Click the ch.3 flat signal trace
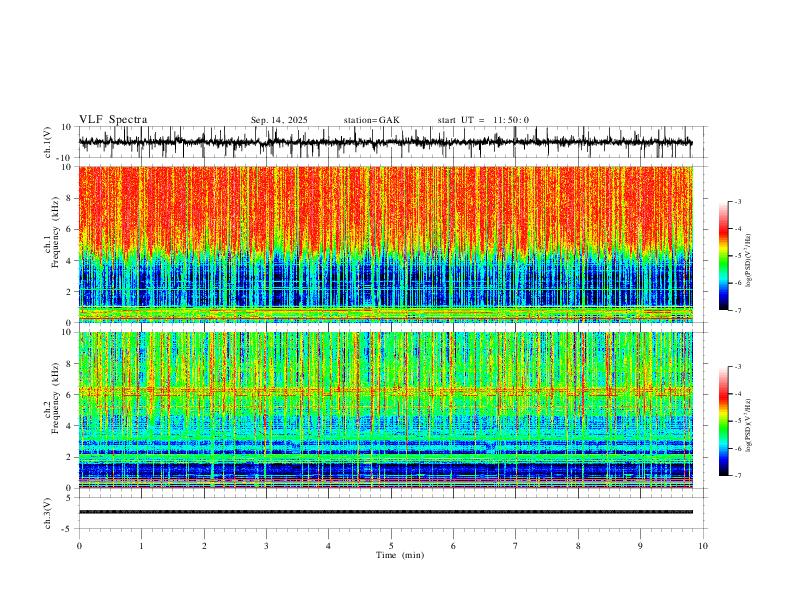Image resolution: width=792 pixels, height=612 pixels. point(385,512)
